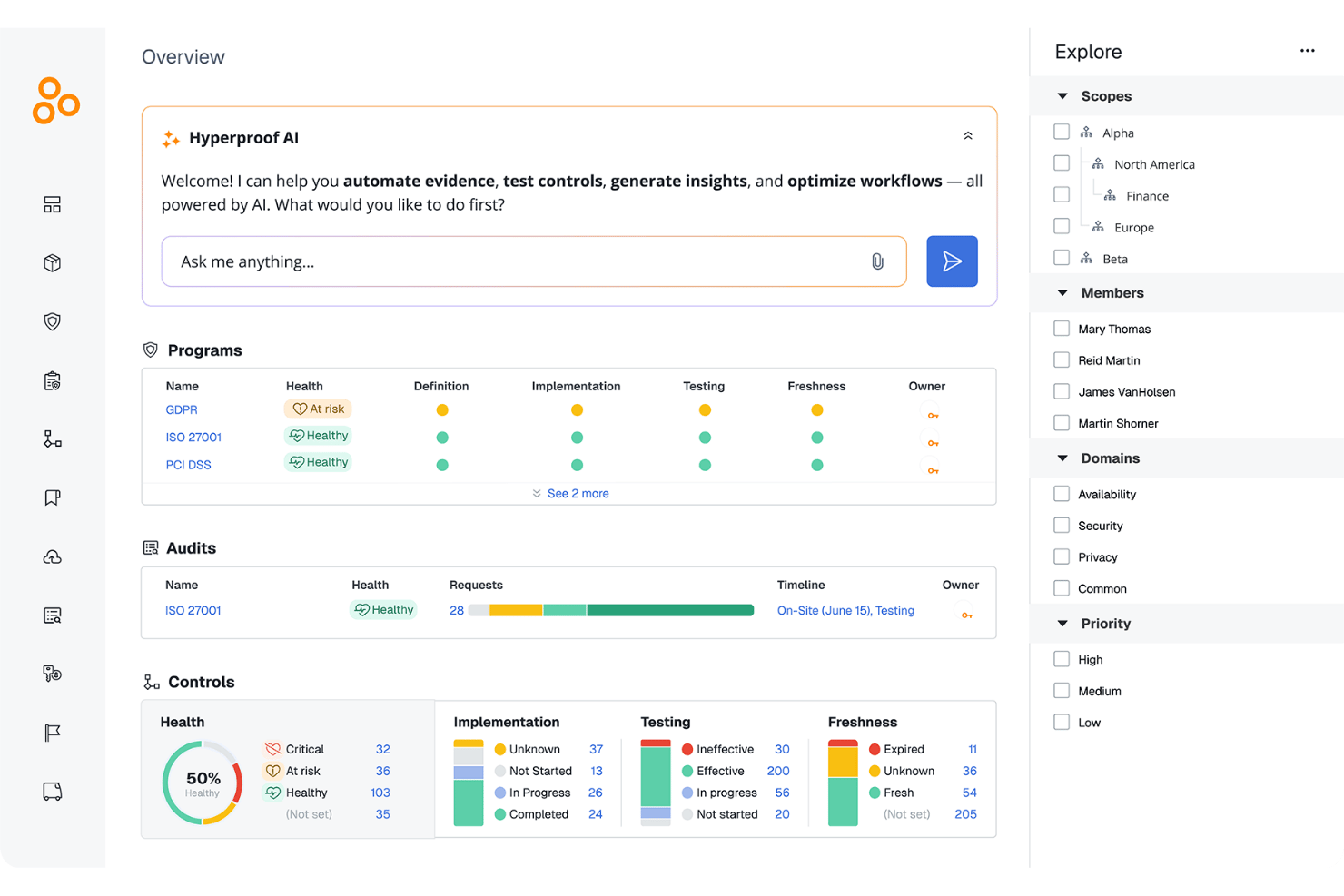Click the audit requests count 28
This screenshot has width=1344, height=896.
pyautogui.click(x=457, y=610)
